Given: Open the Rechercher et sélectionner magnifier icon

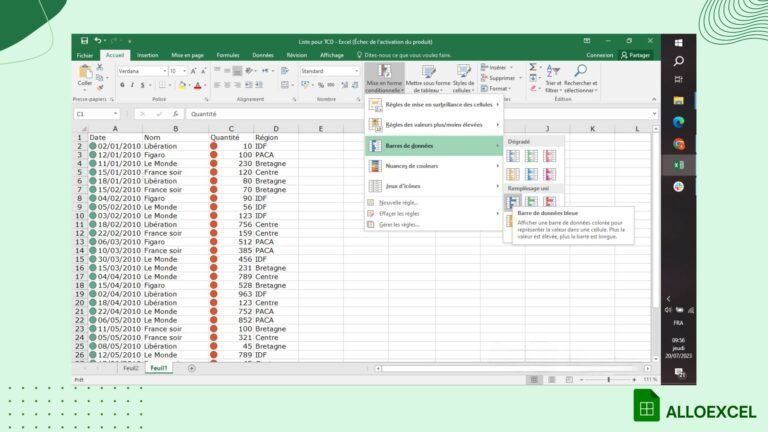Looking at the screenshot, I should click(580, 72).
